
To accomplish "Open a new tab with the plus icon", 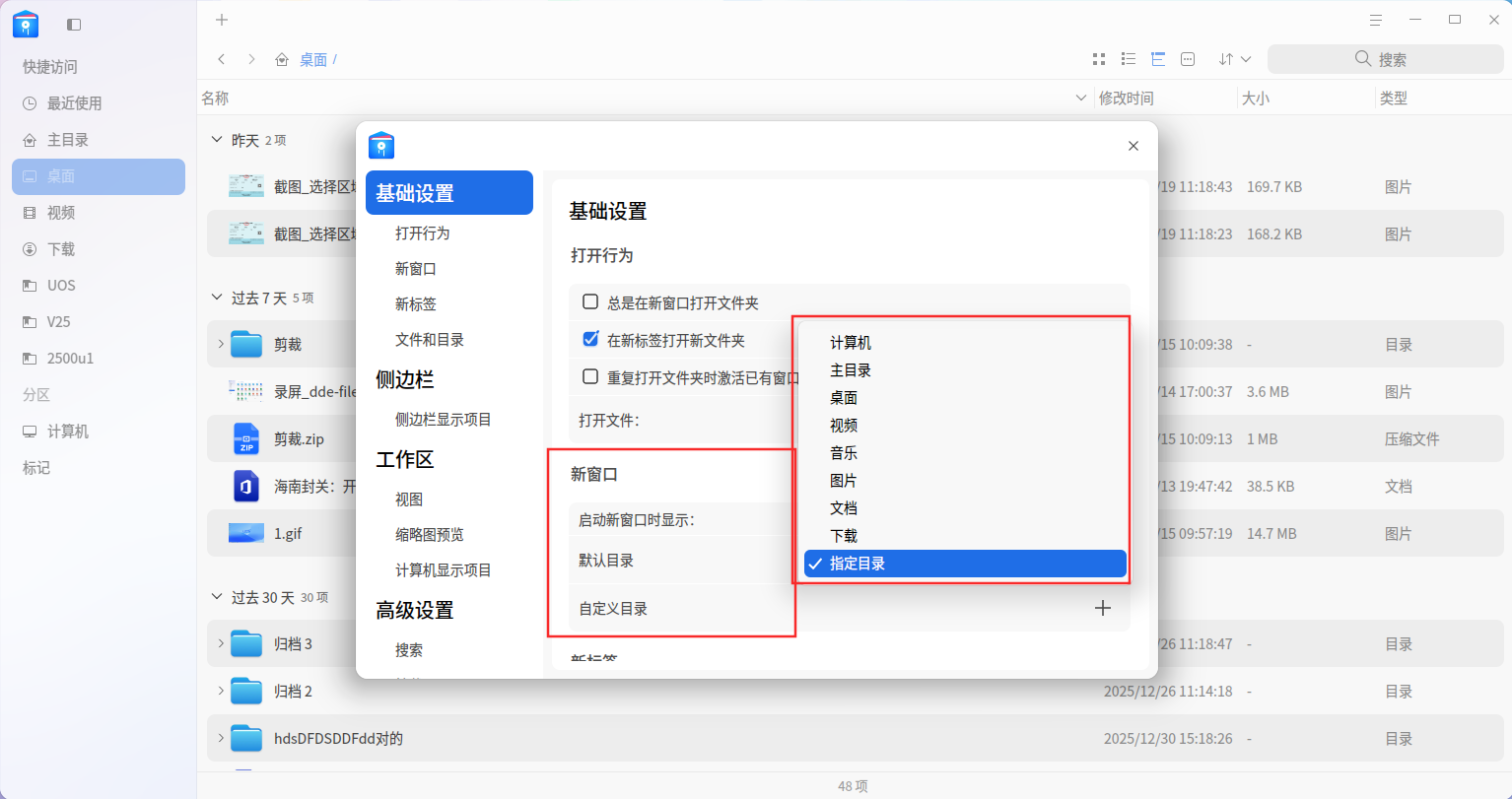I will coord(222,20).
